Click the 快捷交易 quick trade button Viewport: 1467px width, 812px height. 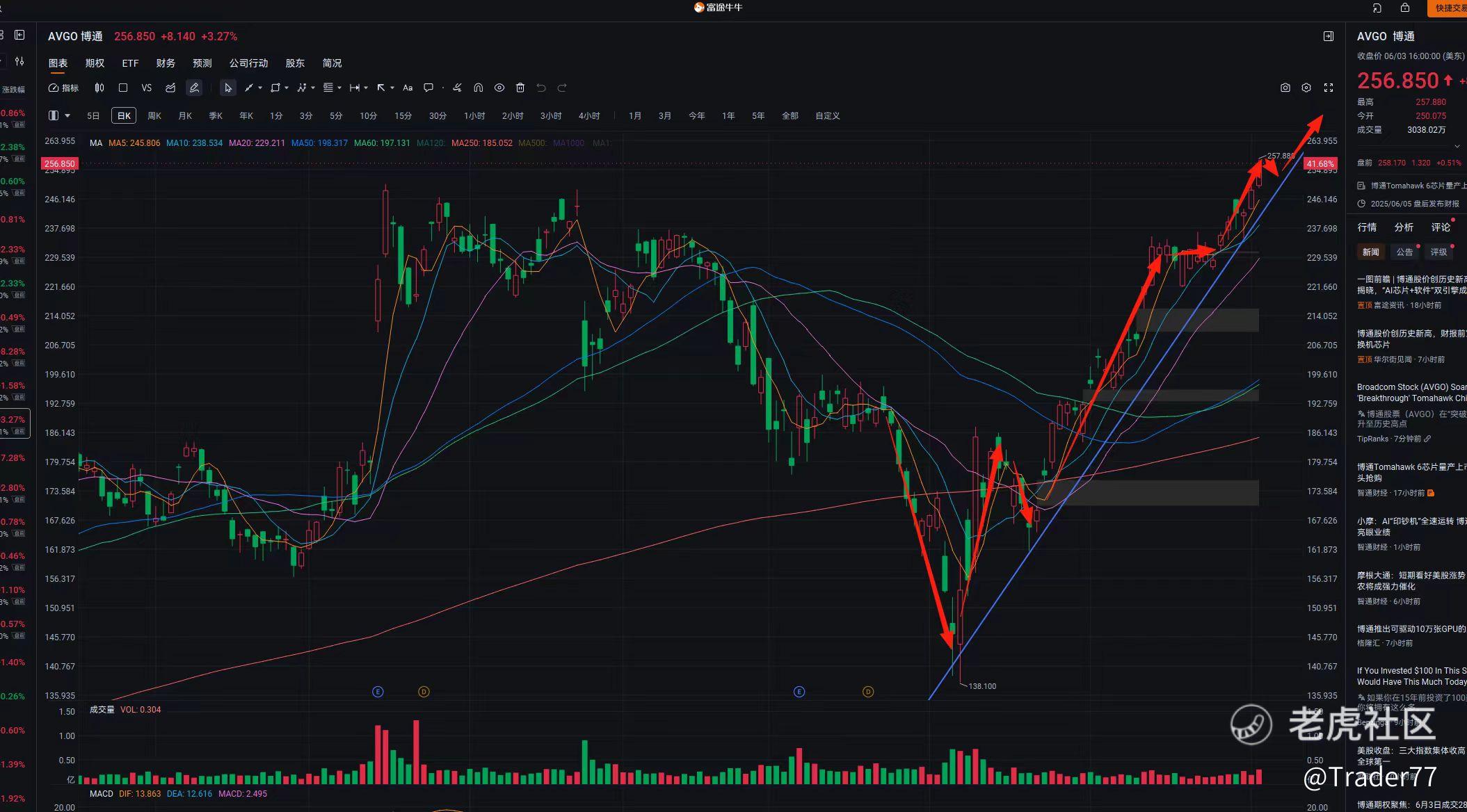(1448, 8)
